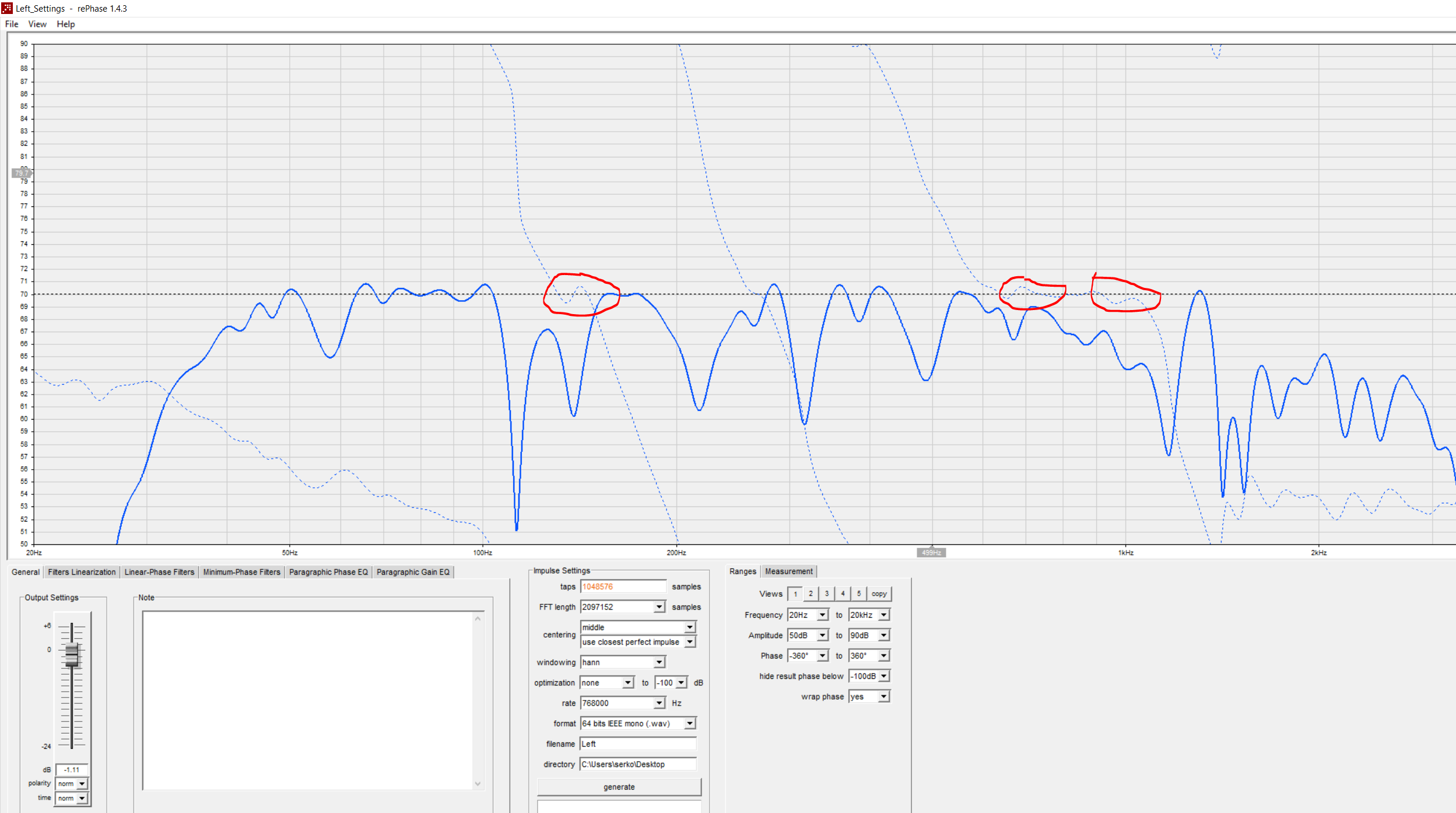Image resolution: width=1456 pixels, height=813 pixels.
Task: Expand the Amplitude end 90dB dropdown
Action: (884, 635)
